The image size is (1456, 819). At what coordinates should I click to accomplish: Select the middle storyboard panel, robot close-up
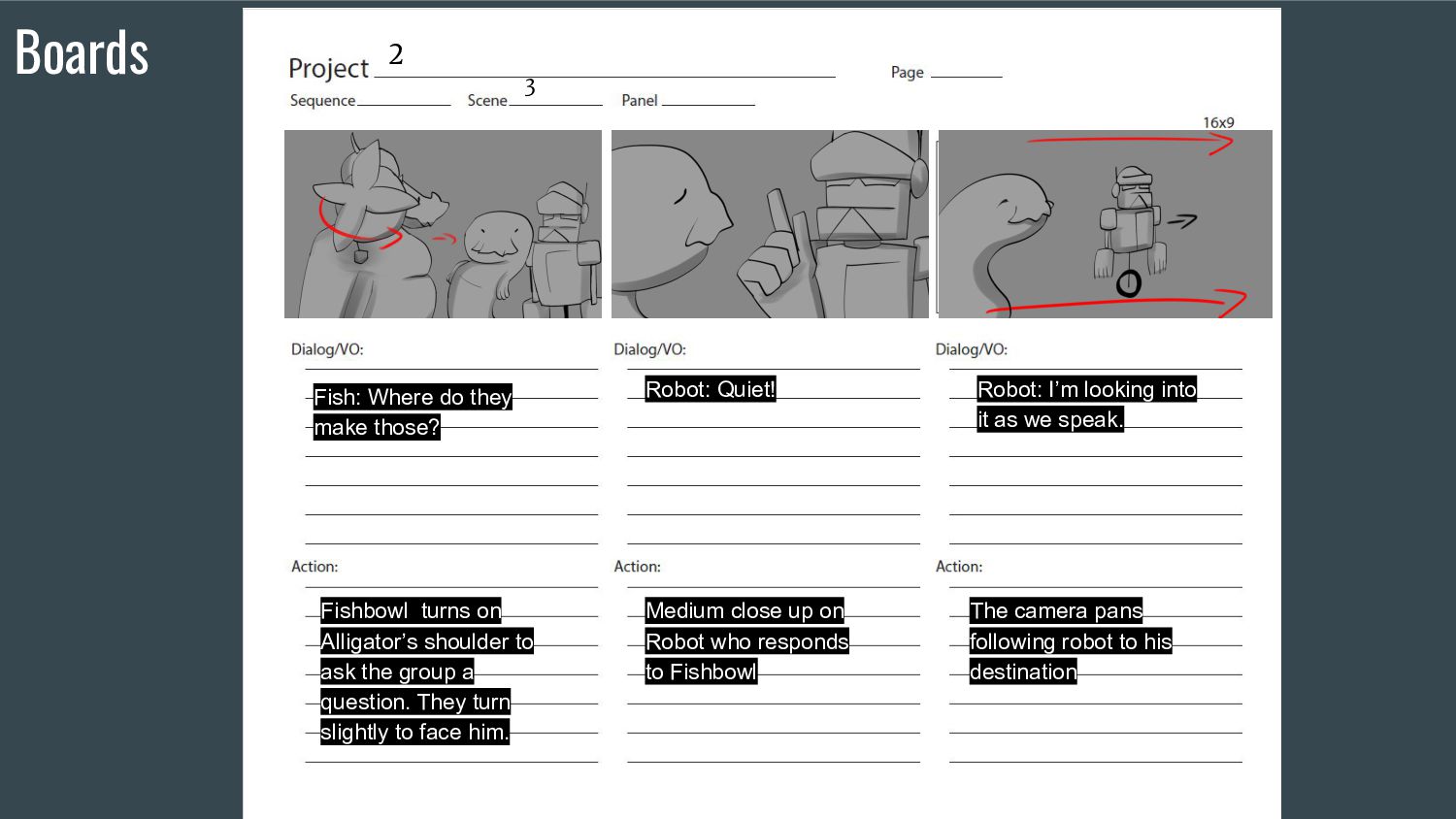click(x=770, y=224)
